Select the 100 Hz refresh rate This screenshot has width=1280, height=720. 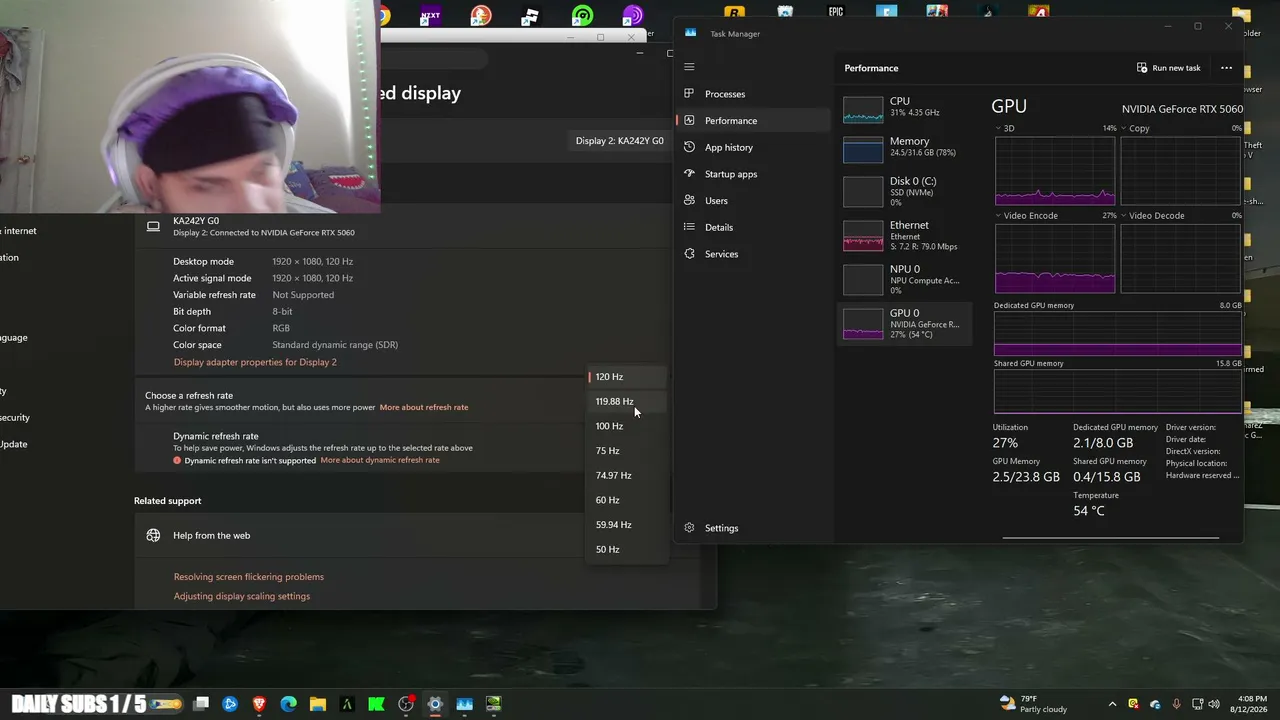coord(627,426)
